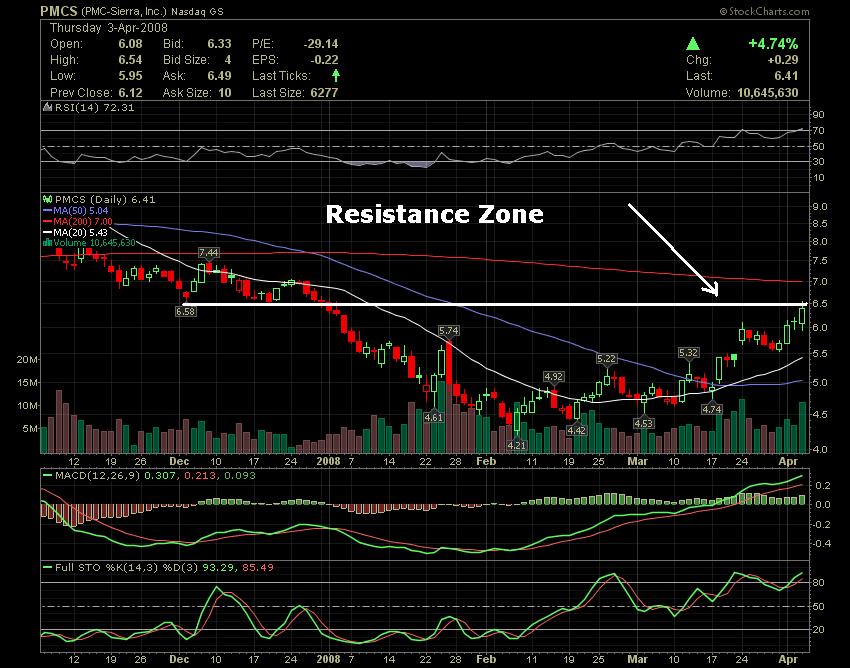Click the MA(20) 5.43 legend entry
Viewport: 850px width, 668px height.
(80, 232)
